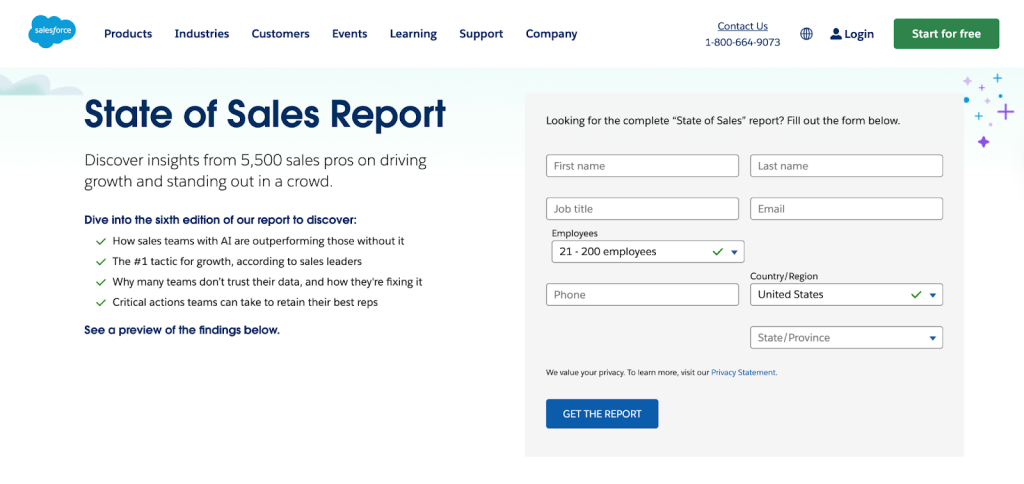Screen dimensions: 1024x484
Task: Click the Login person icon
Action: pos(836,34)
